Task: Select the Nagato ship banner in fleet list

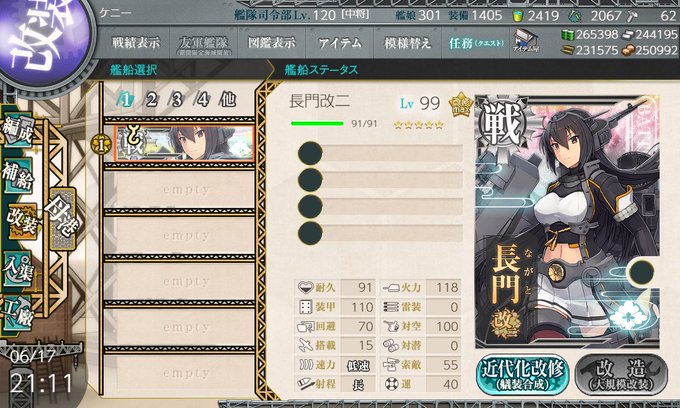Action: coord(184,144)
